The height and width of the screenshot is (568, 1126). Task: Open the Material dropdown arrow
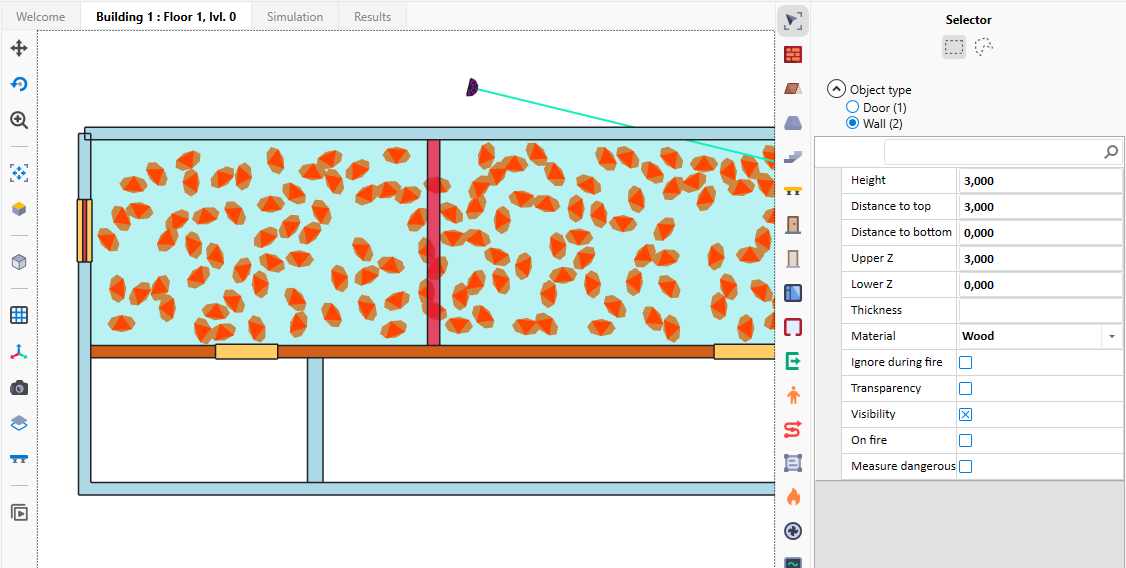tap(1112, 336)
